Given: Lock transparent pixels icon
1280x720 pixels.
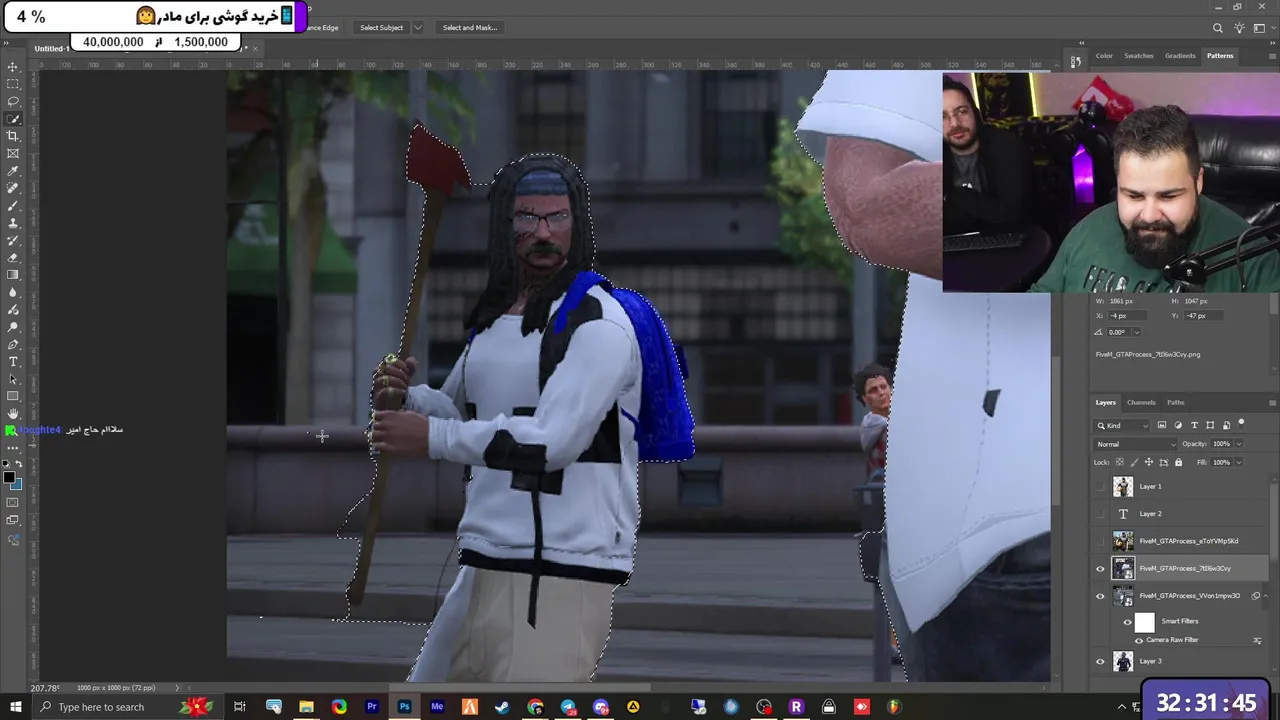Looking at the screenshot, I should (x=1119, y=462).
